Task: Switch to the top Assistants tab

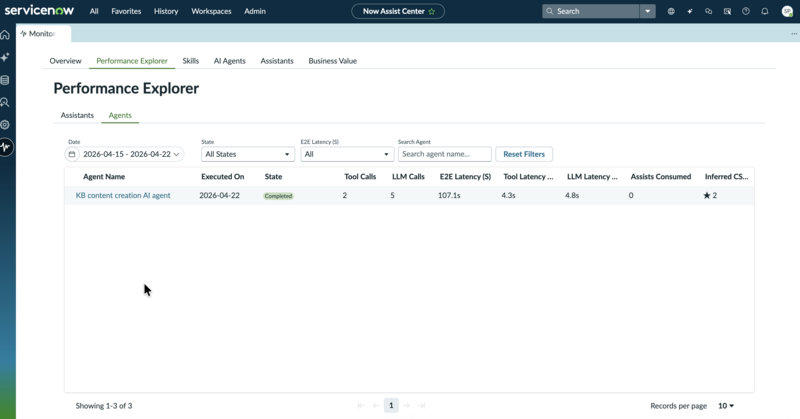Action: pos(277,61)
